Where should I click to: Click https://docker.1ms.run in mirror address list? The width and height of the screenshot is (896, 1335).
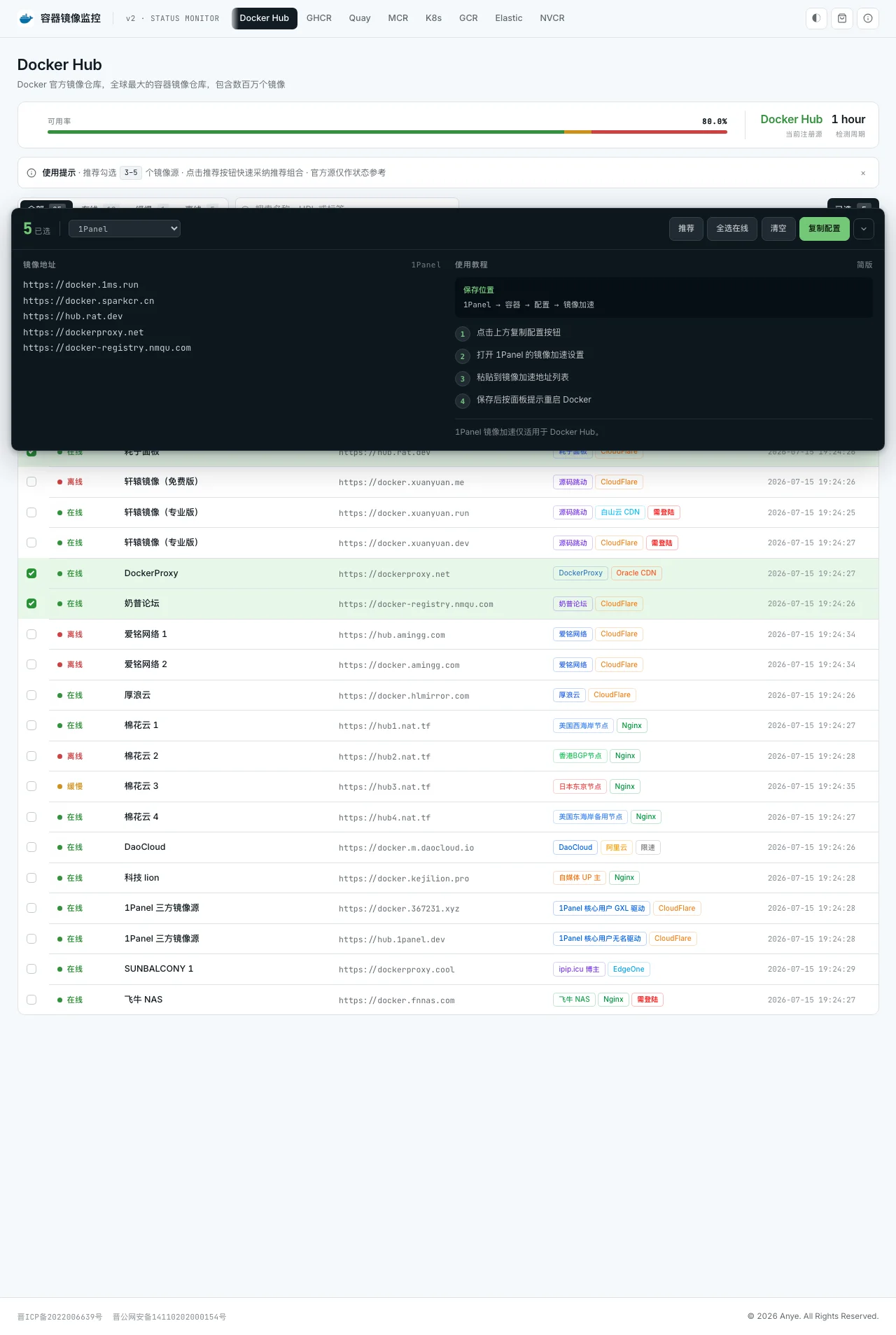pyautogui.click(x=80, y=285)
